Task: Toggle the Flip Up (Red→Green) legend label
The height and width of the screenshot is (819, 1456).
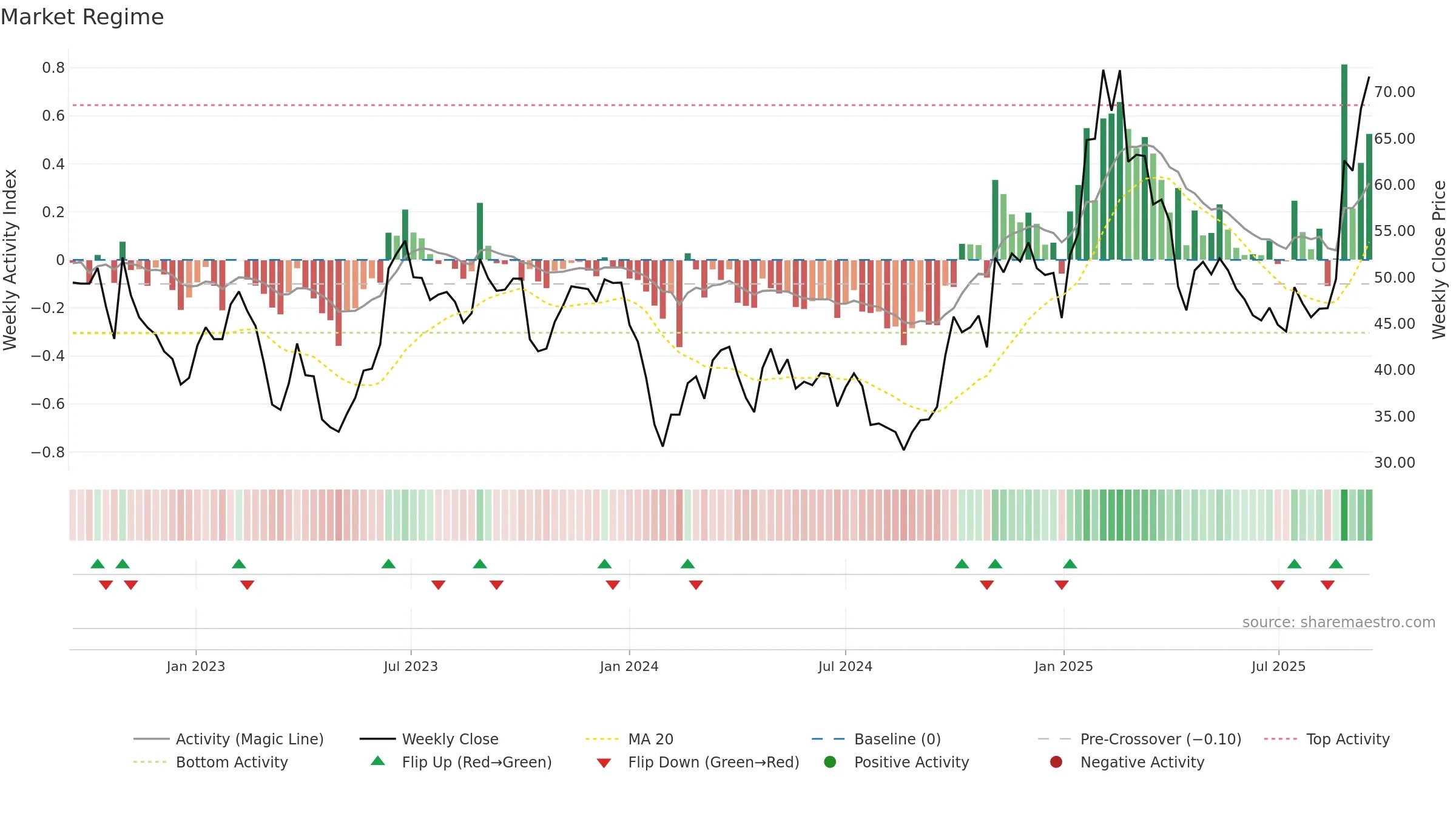Action: point(477,762)
